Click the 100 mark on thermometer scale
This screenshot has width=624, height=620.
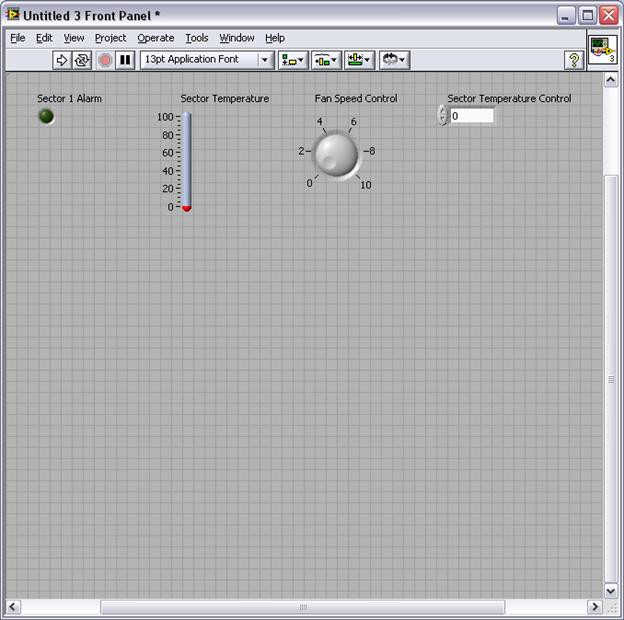point(165,117)
